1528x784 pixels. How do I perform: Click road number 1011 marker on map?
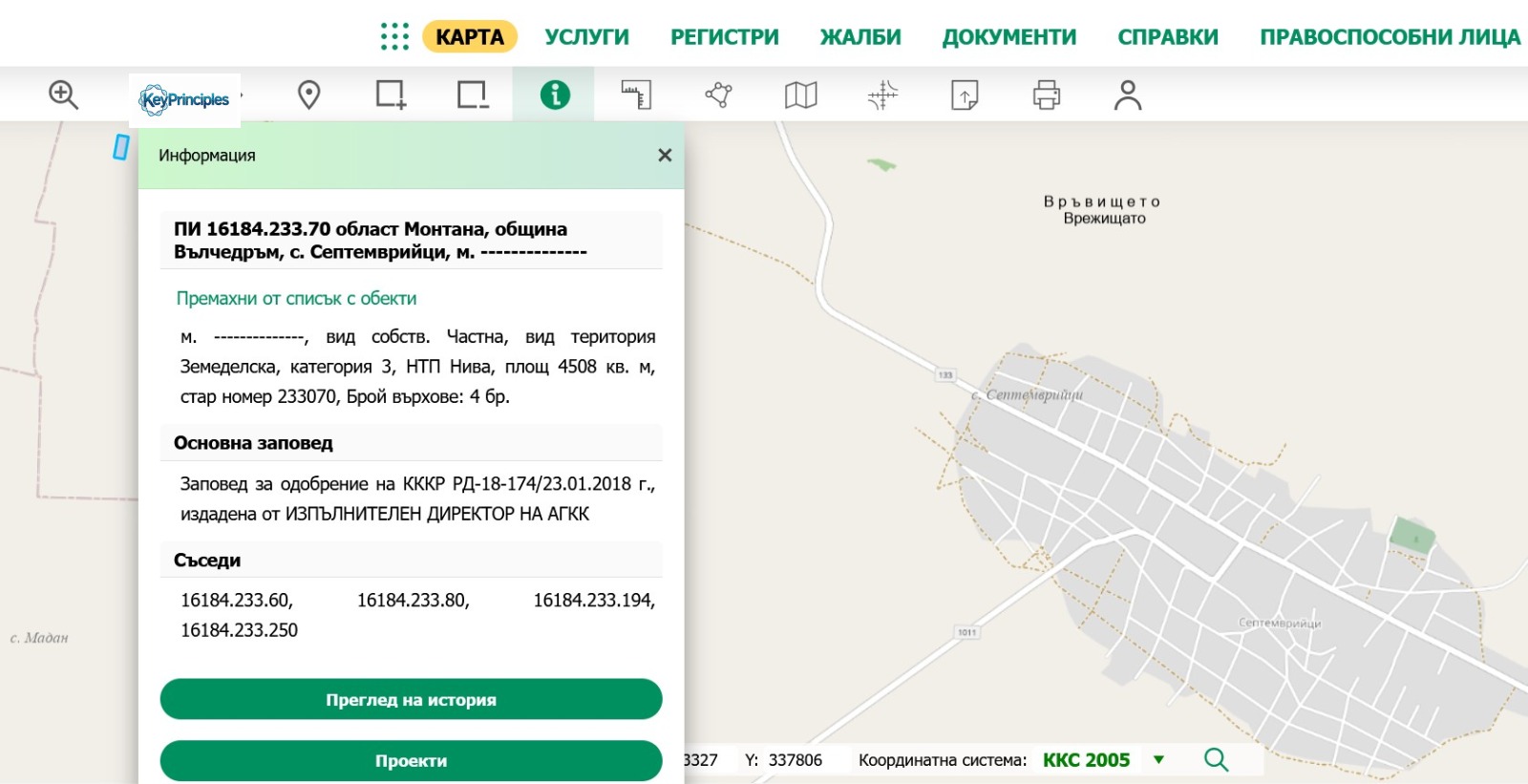pyautogui.click(x=966, y=632)
